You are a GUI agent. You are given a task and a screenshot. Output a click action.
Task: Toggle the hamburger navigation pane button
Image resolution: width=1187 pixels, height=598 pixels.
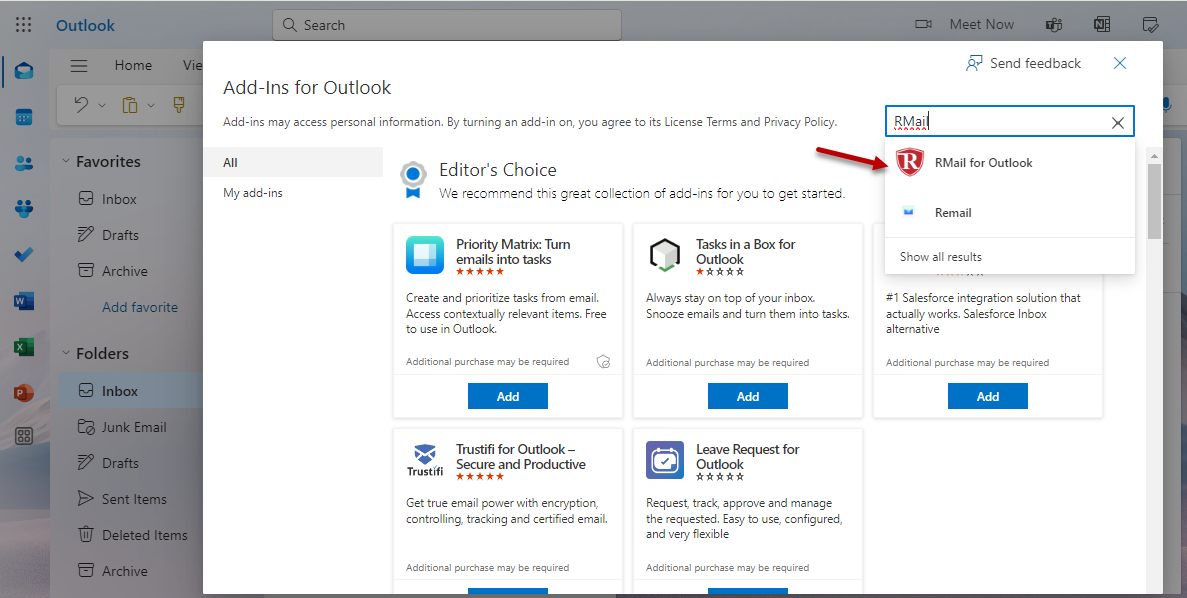point(79,66)
